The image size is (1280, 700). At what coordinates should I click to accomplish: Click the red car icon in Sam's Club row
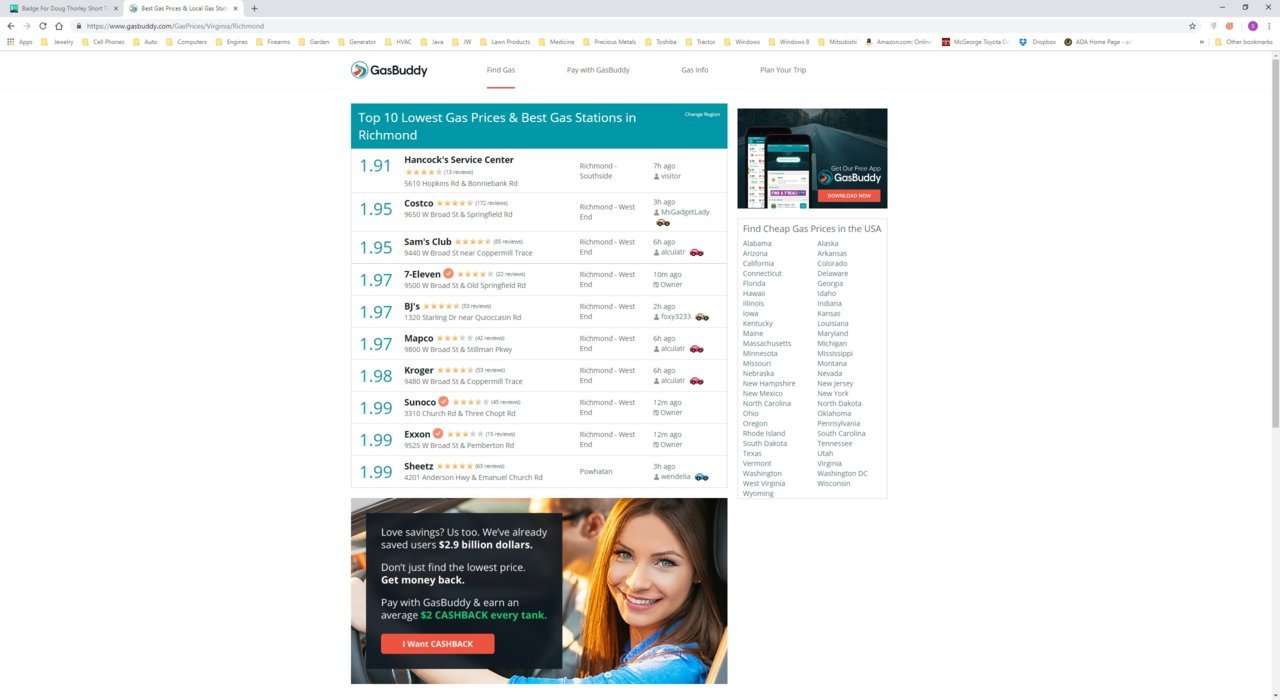click(696, 252)
